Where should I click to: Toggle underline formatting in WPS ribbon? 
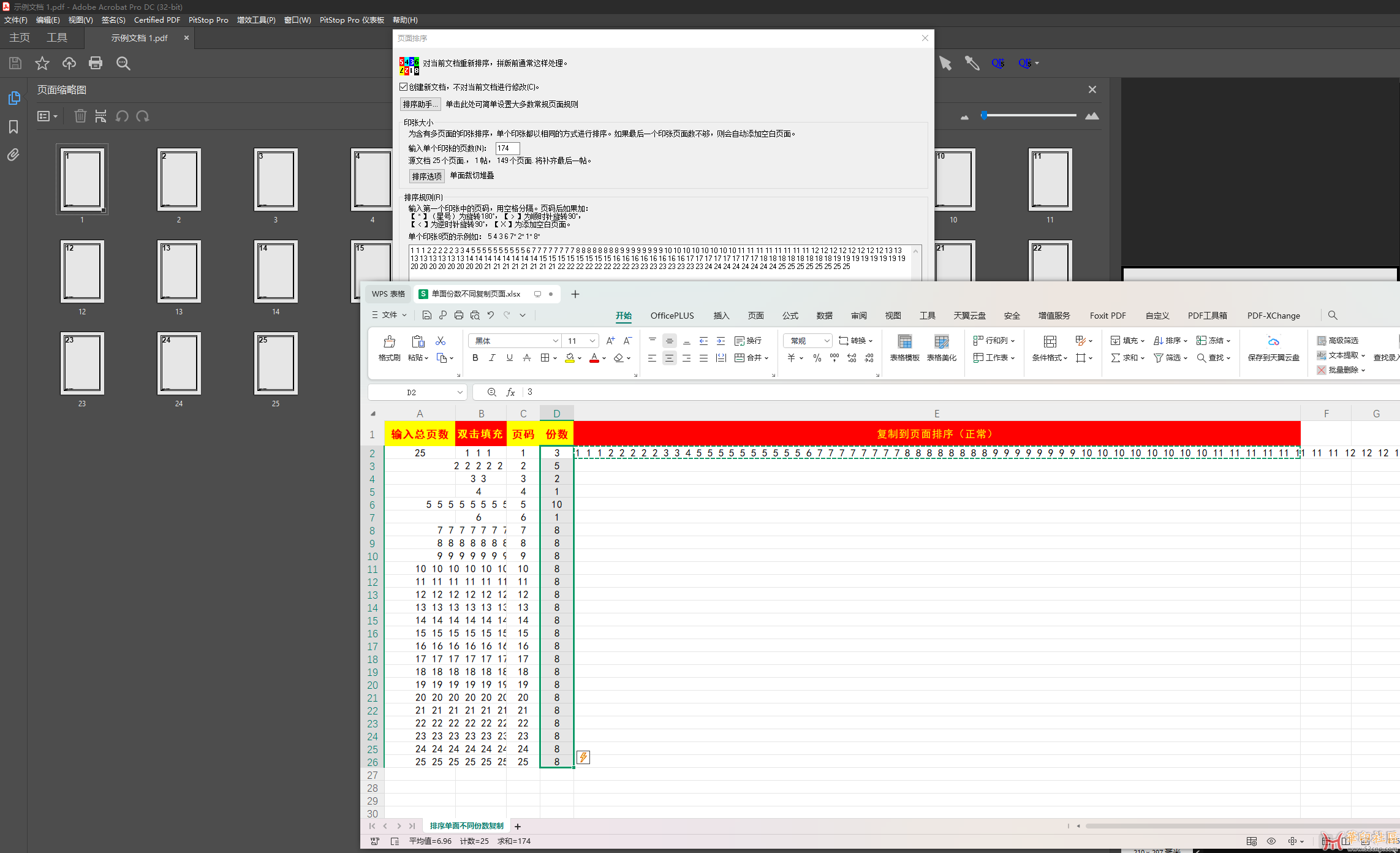[509, 358]
